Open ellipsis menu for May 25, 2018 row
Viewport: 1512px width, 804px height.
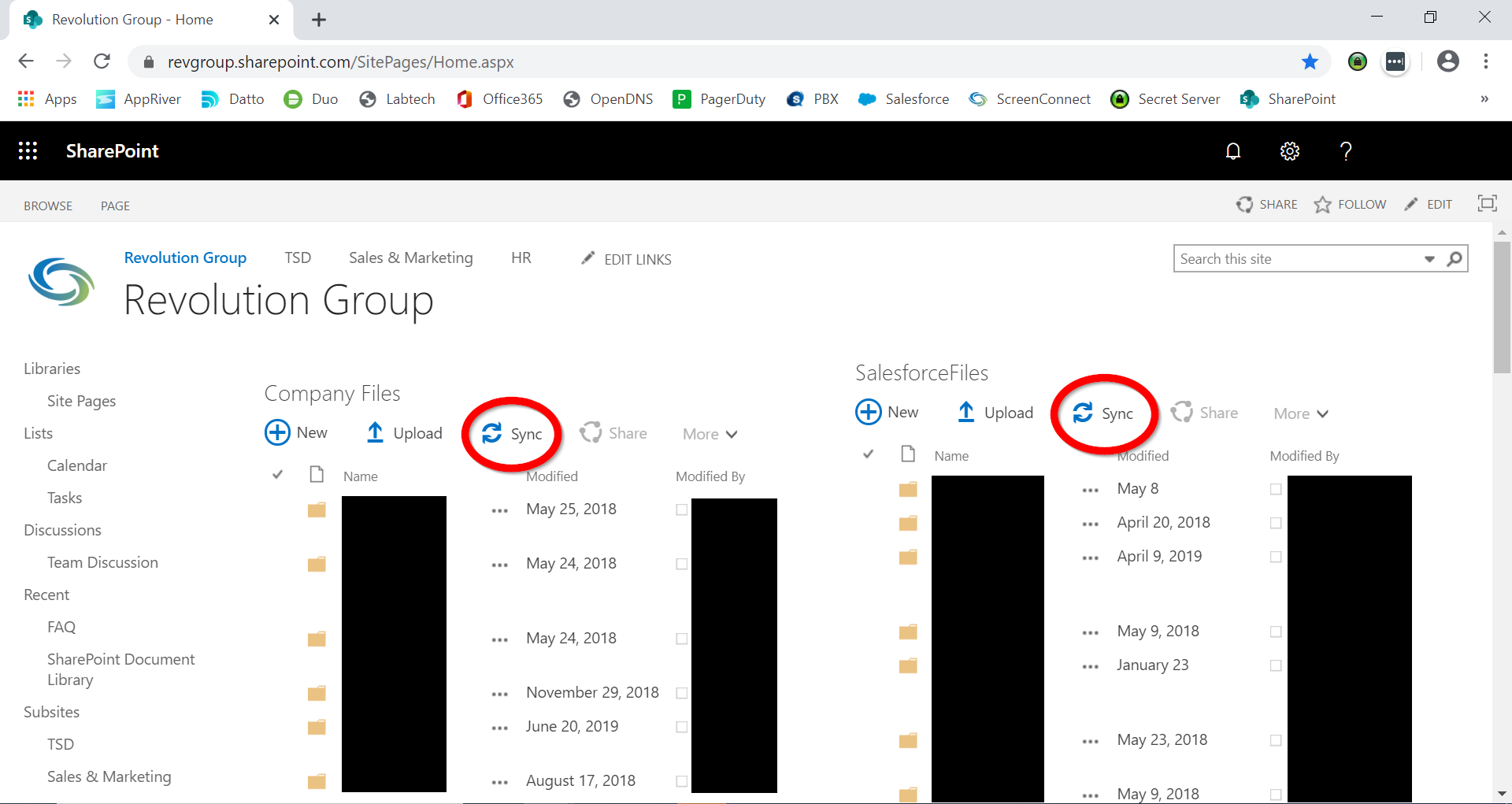point(499,511)
